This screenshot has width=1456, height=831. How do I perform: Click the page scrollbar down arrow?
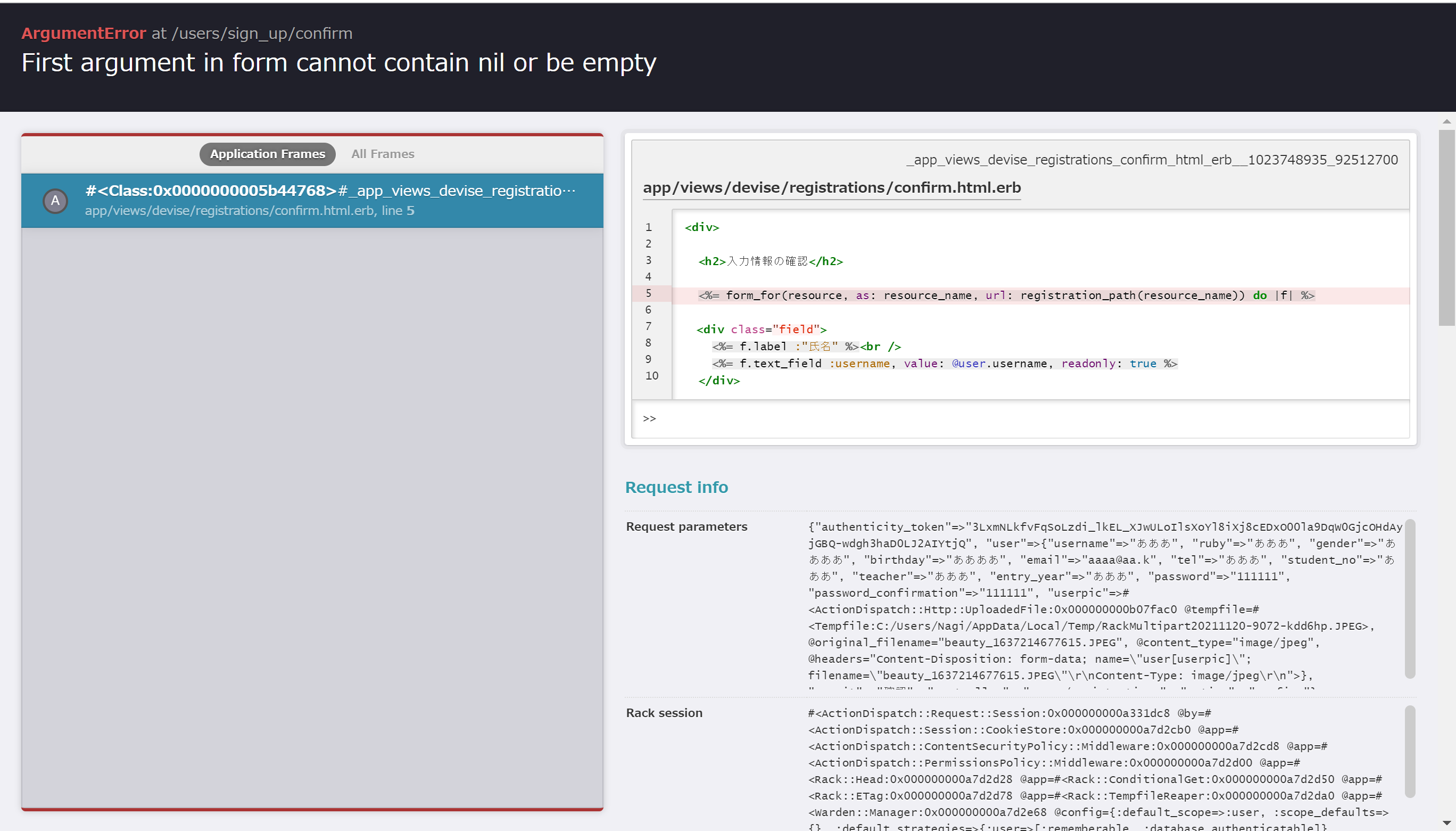(x=1446, y=823)
